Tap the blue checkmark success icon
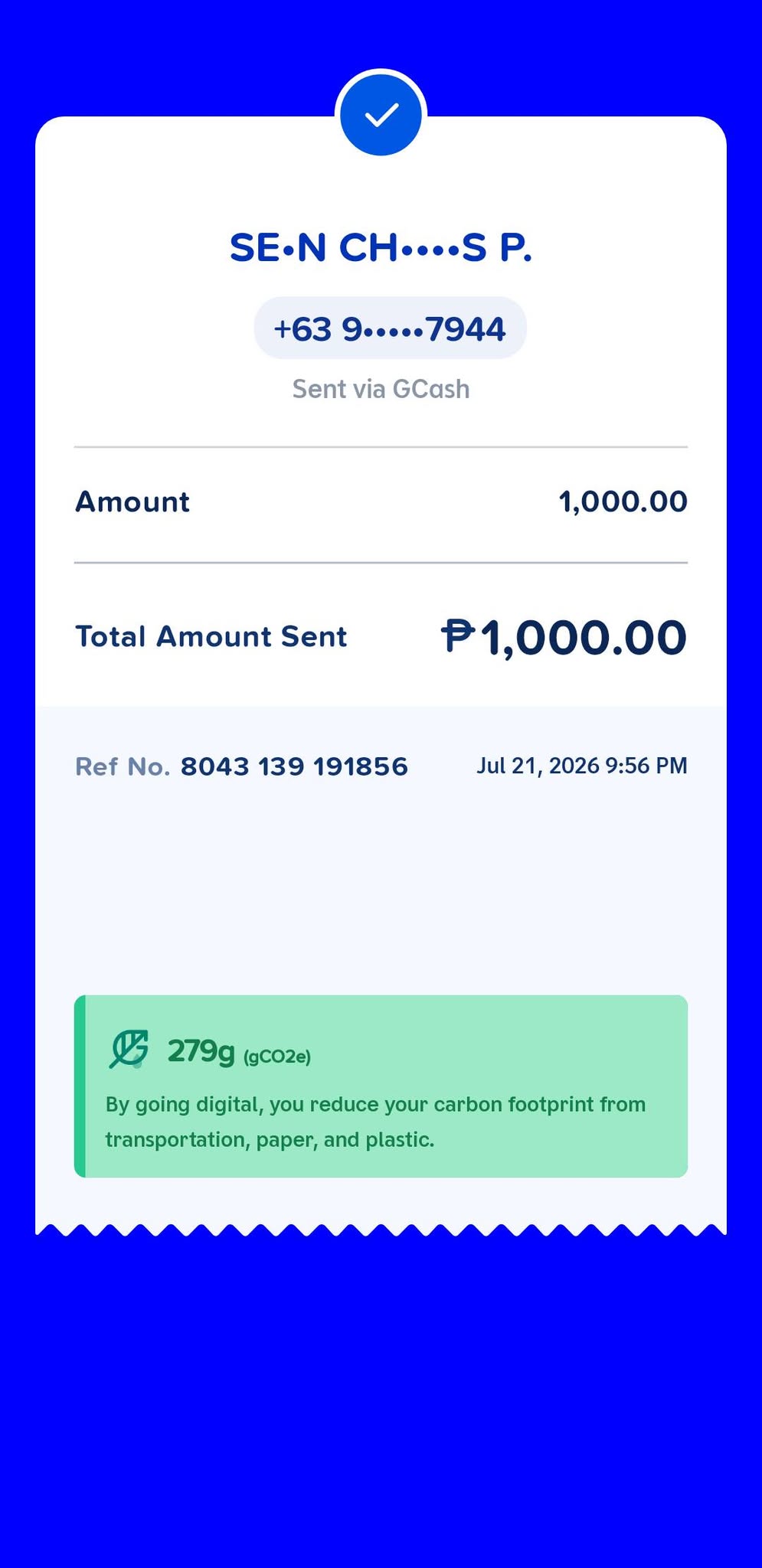Screen dimensions: 762x1568 [381, 115]
